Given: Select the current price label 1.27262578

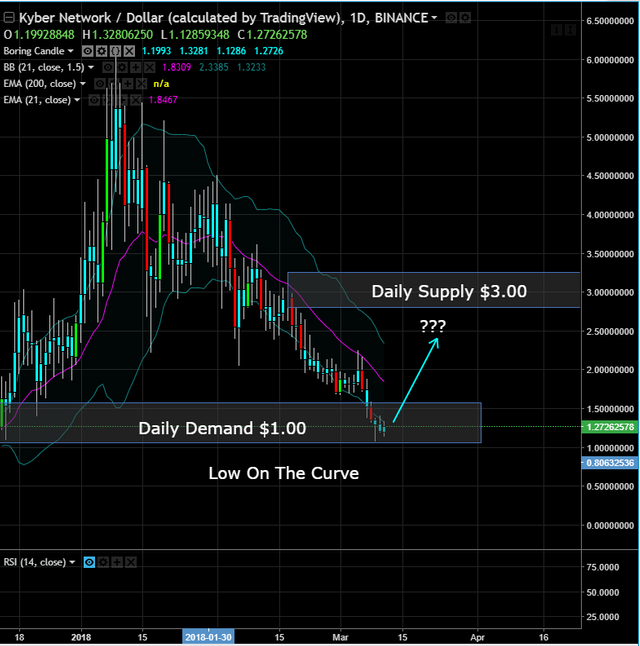Looking at the screenshot, I should tap(610, 427).
